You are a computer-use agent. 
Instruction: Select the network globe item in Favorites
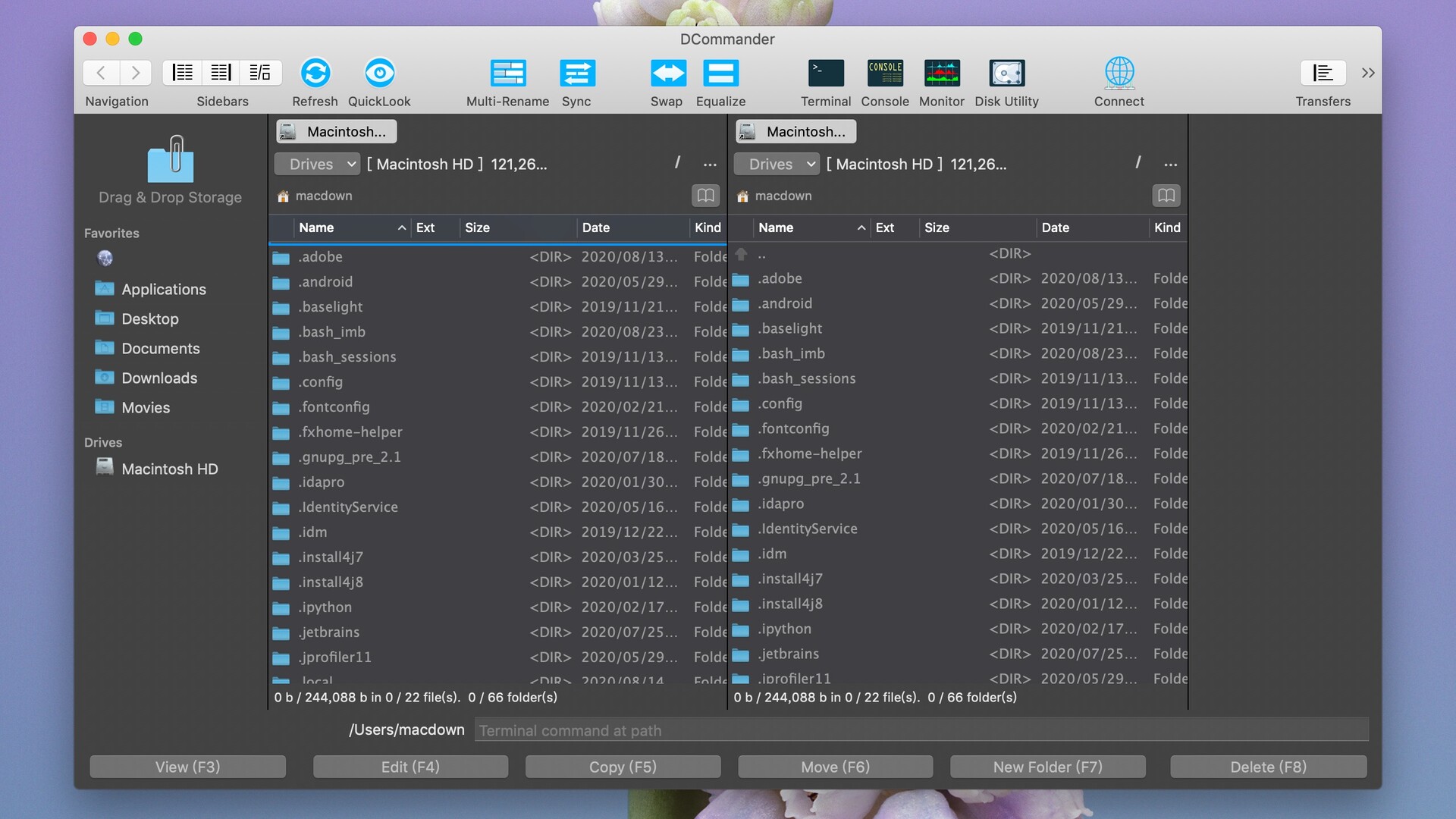coord(105,259)
